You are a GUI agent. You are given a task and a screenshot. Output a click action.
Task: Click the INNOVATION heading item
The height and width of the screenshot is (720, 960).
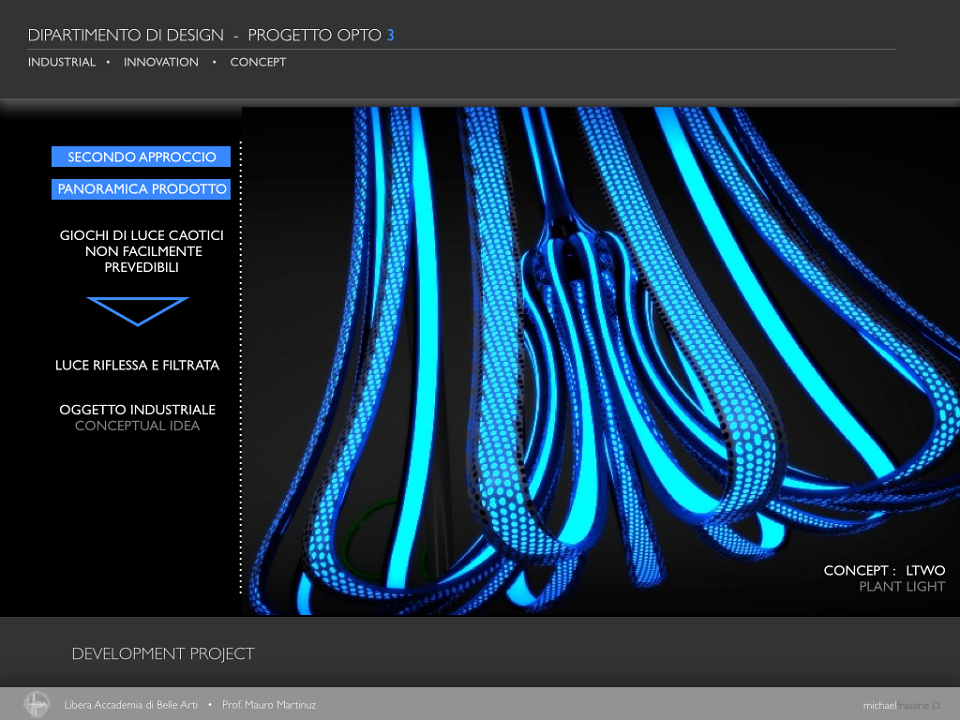tap(161, 62)
